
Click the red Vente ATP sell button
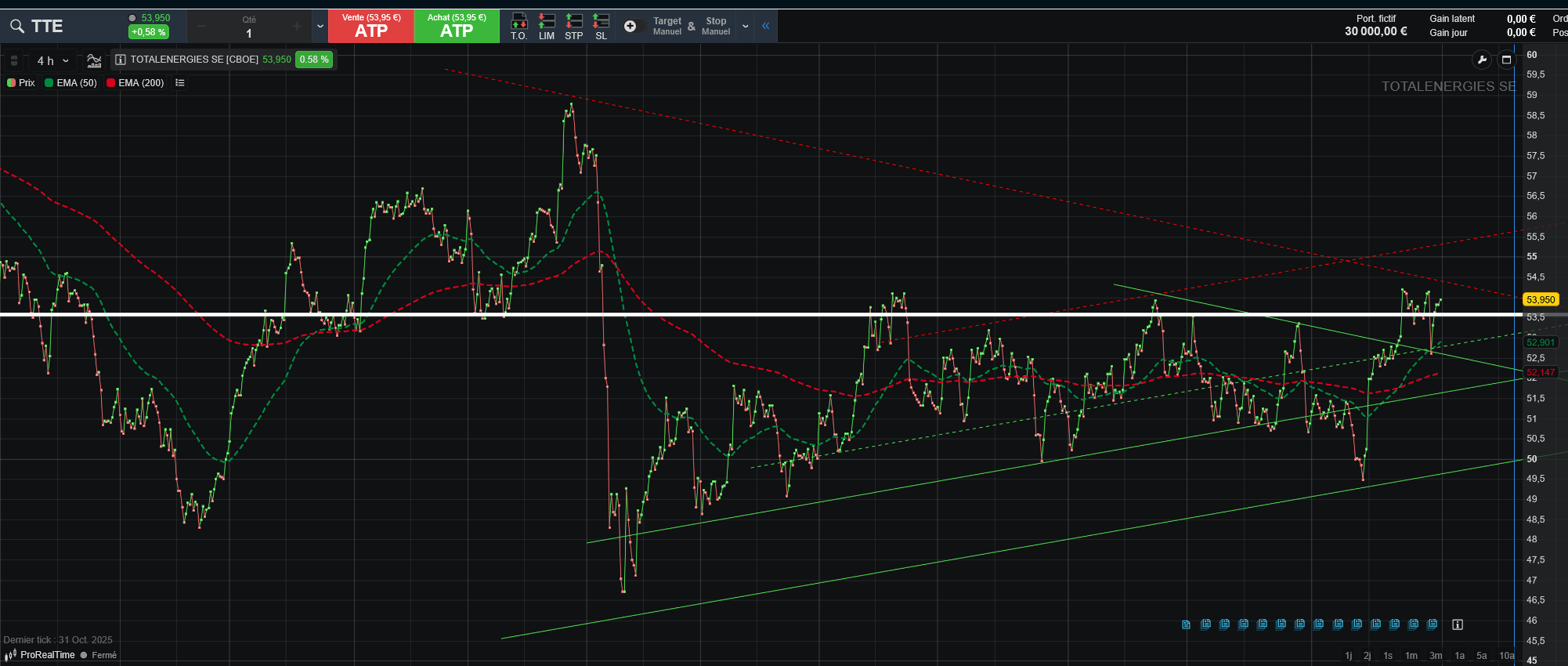click(x=371, y=27)
